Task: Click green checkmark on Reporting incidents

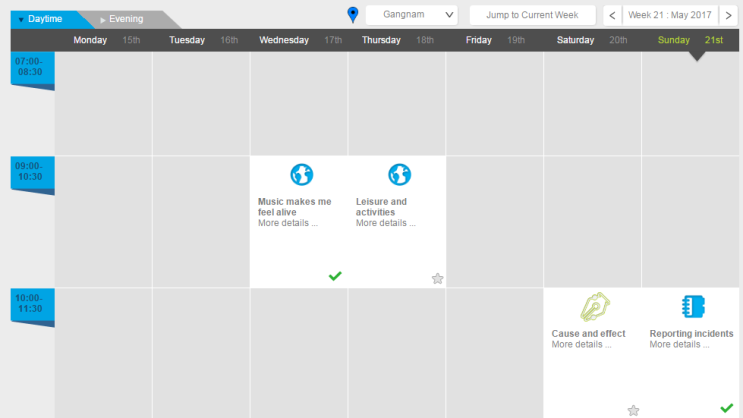Action: [726, 408]
